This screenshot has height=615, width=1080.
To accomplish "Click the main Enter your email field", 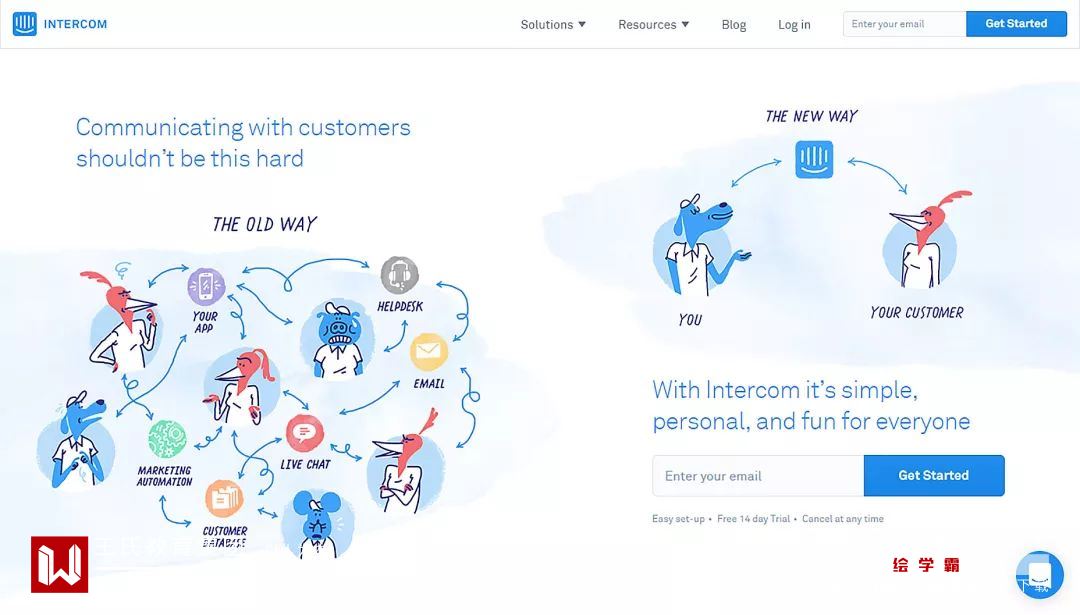I will (x=758, y=476).
